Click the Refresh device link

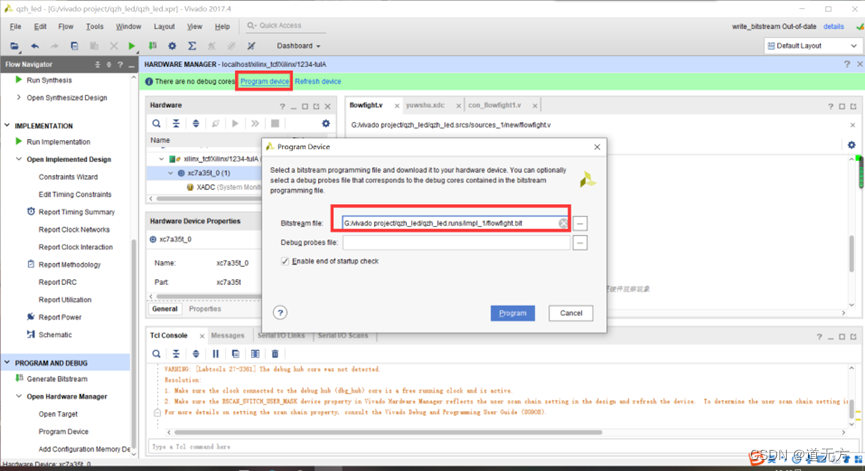(318, 82)
